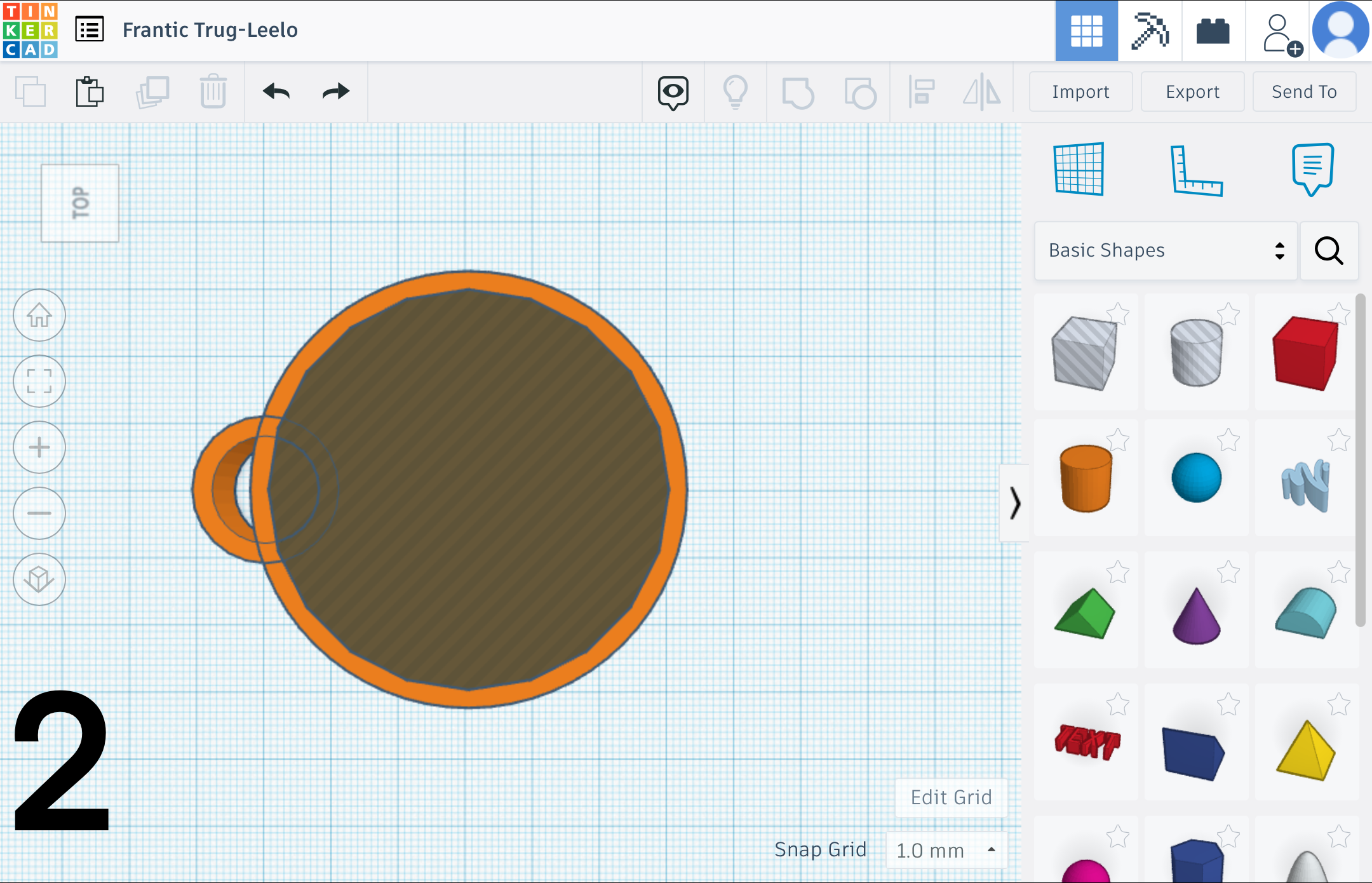Click the Align tool icon

point(922,93)
